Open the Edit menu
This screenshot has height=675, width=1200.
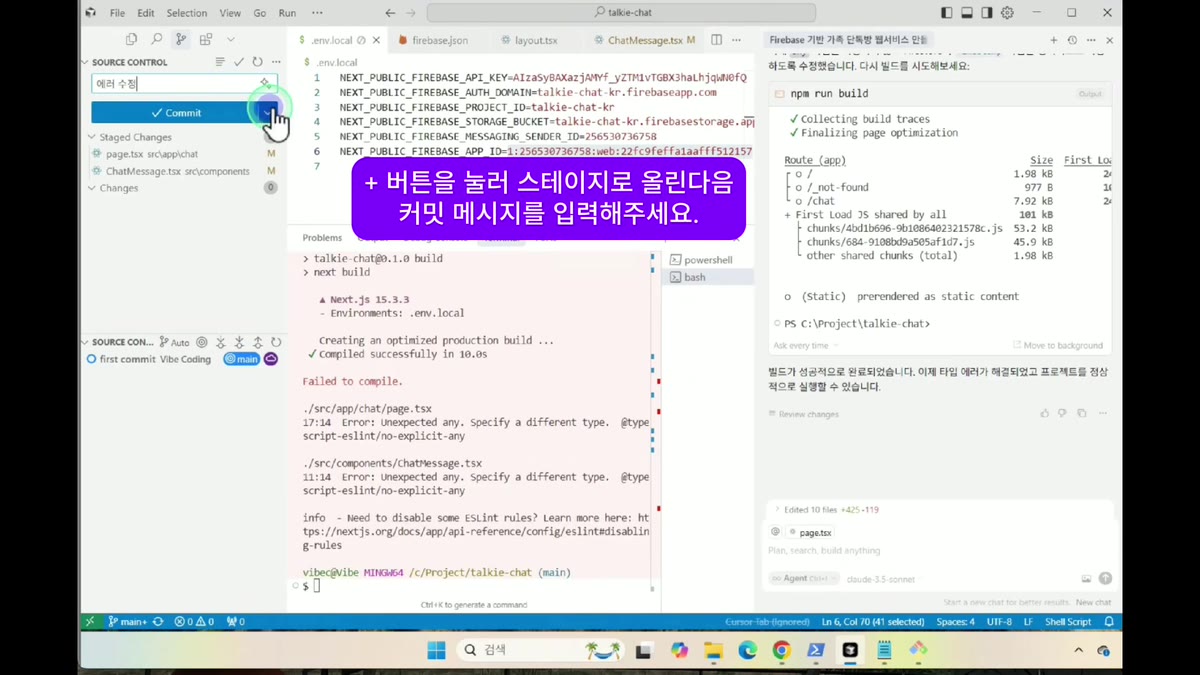point(146,13)
